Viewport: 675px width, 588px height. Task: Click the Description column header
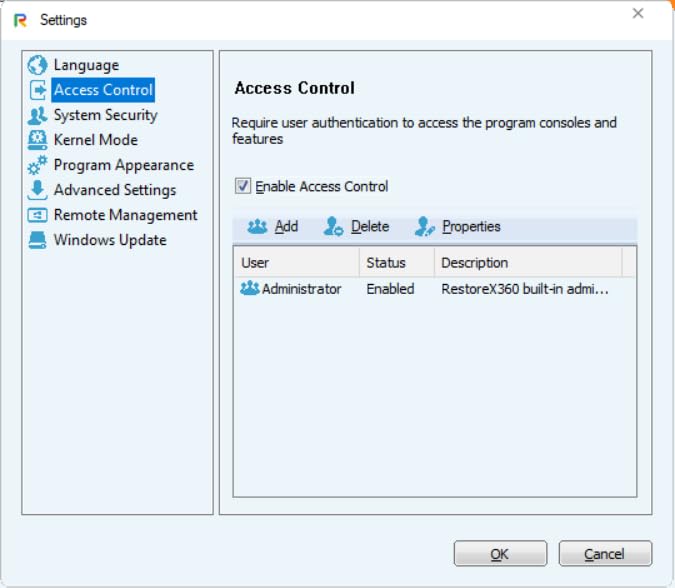[527, 263]
